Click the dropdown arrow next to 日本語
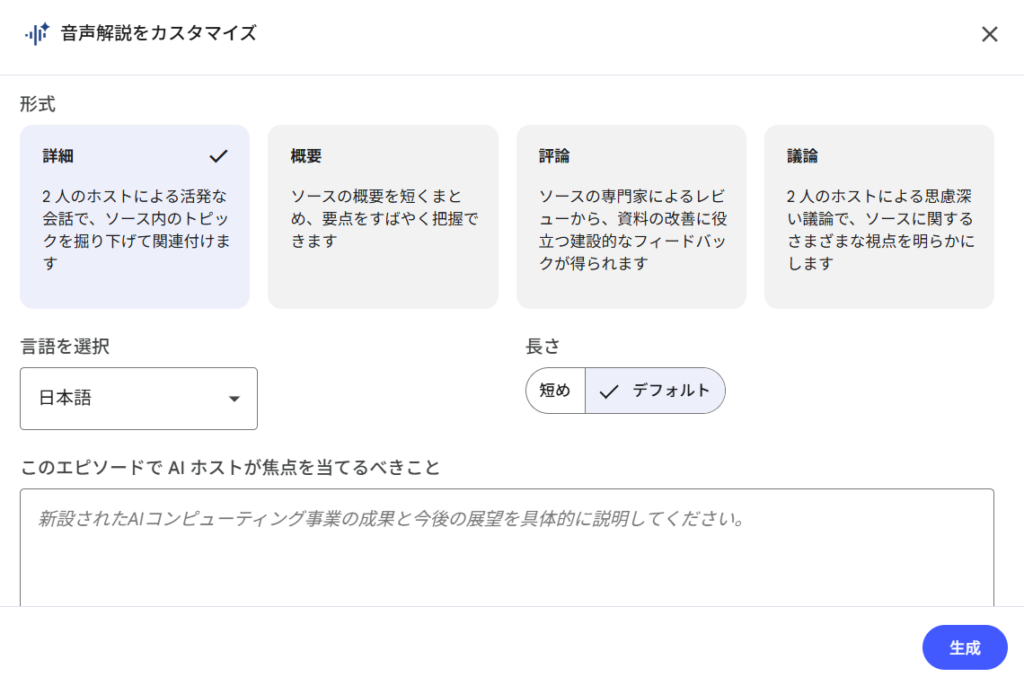This screenshot has height=677, width=1024. point(233,398)
